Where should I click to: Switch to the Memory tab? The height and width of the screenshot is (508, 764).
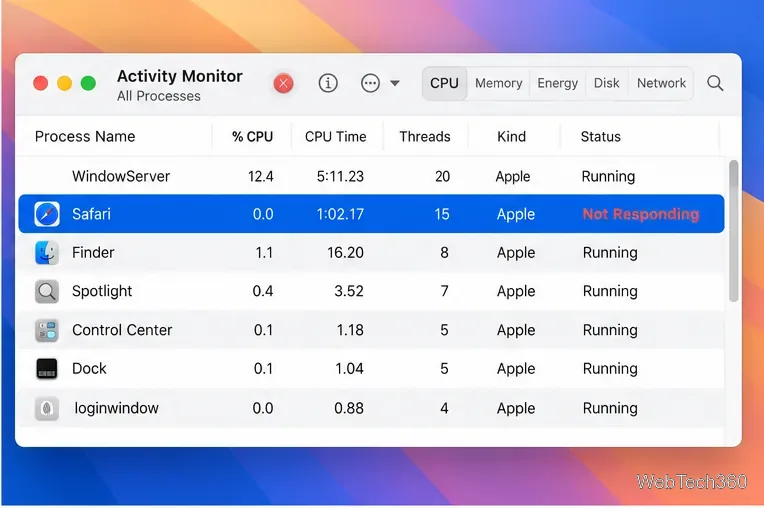coord(498,83)
